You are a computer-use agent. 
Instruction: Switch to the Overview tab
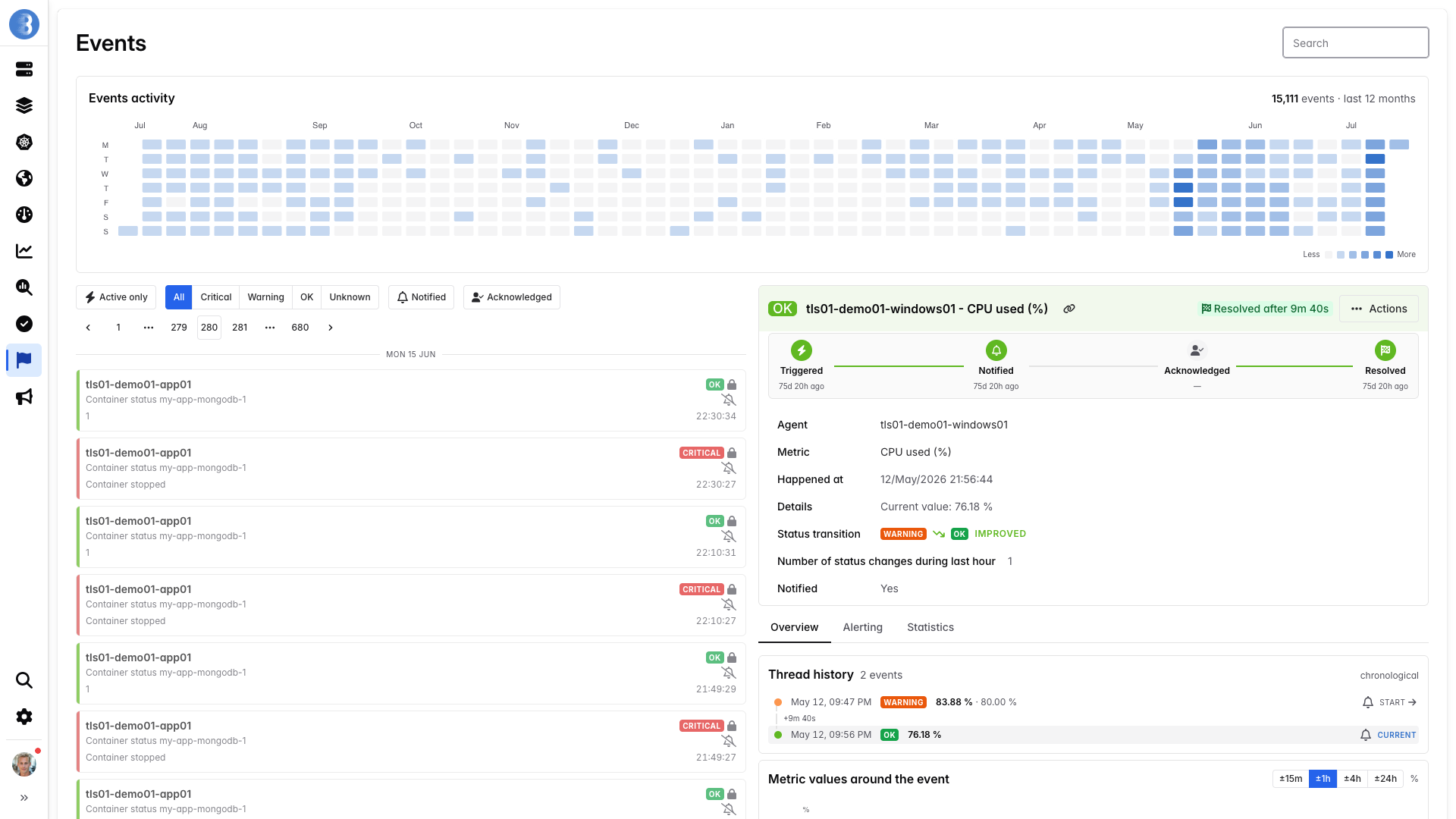tap(795, 627)
